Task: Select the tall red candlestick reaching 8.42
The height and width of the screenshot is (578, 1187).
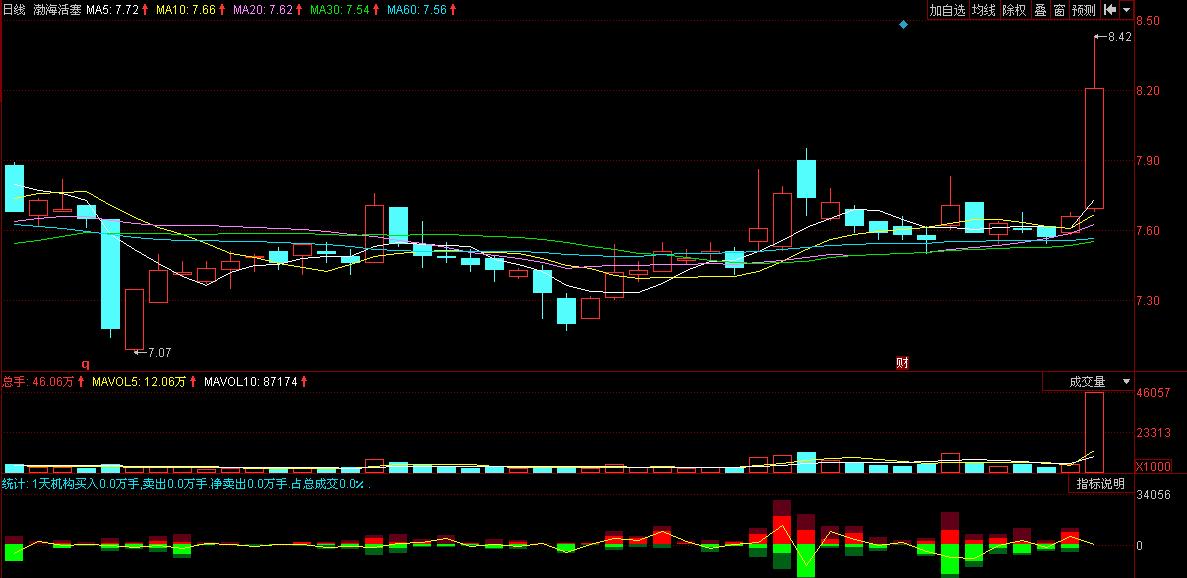Action: tap(1095, 148)
